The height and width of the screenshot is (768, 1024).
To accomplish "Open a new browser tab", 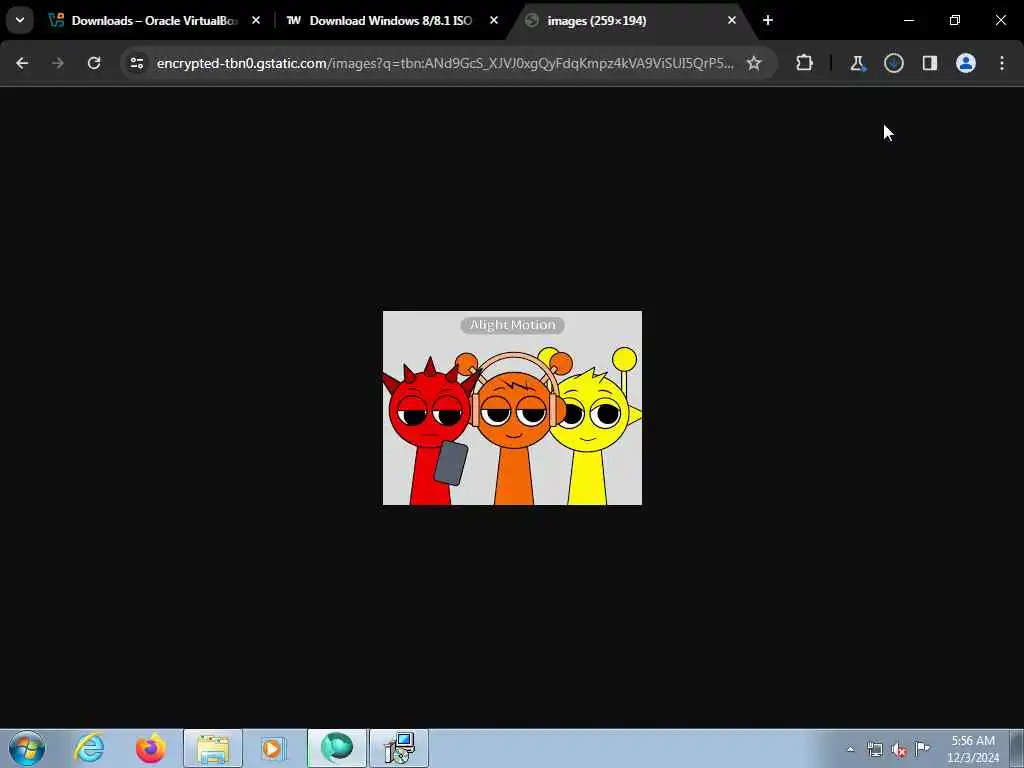I will tap(768, 21).
